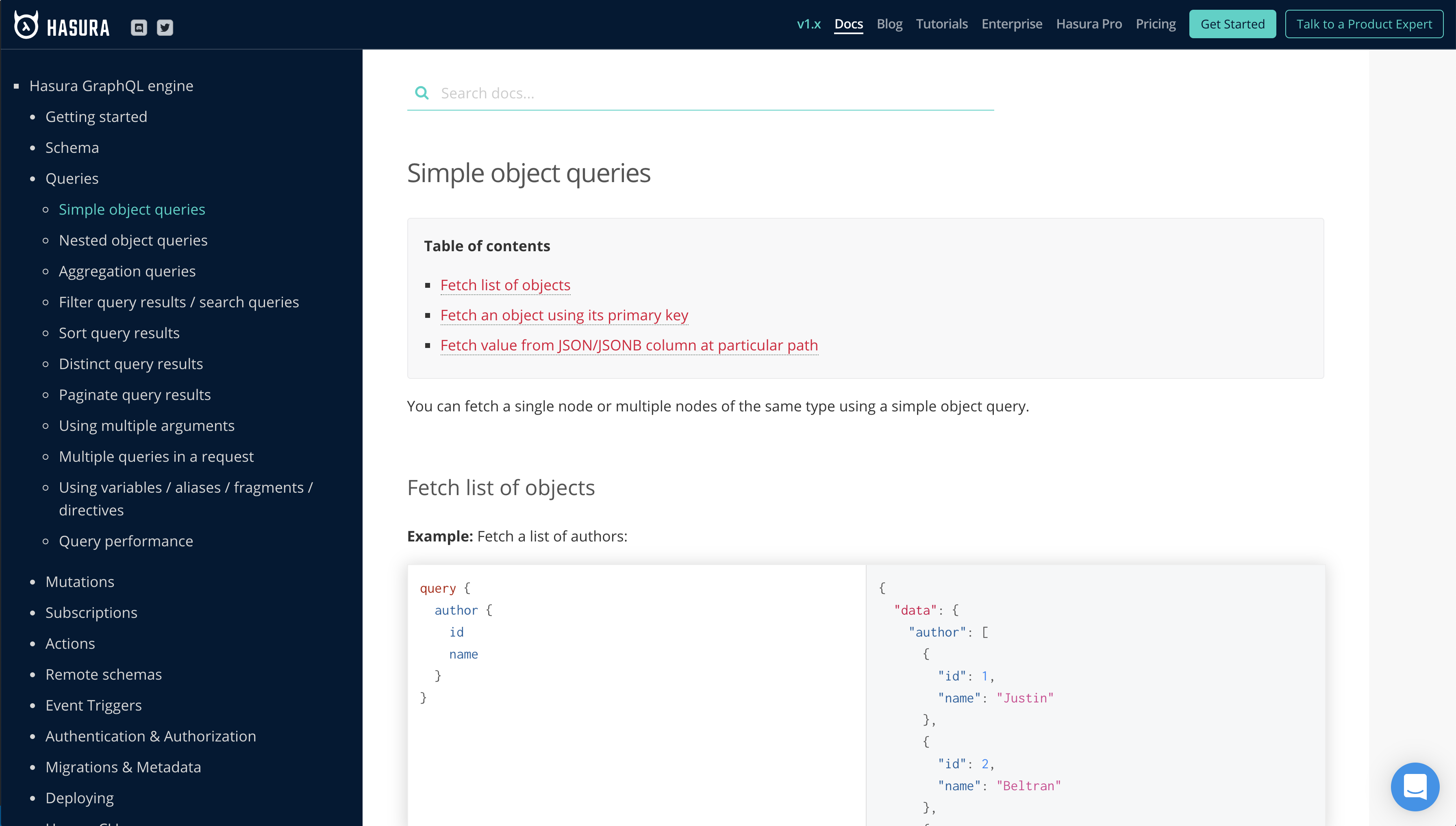Viewport: 1456px width, 826px height.
Task: Select Nested object queries in sidebar
Action: point(133,240)
